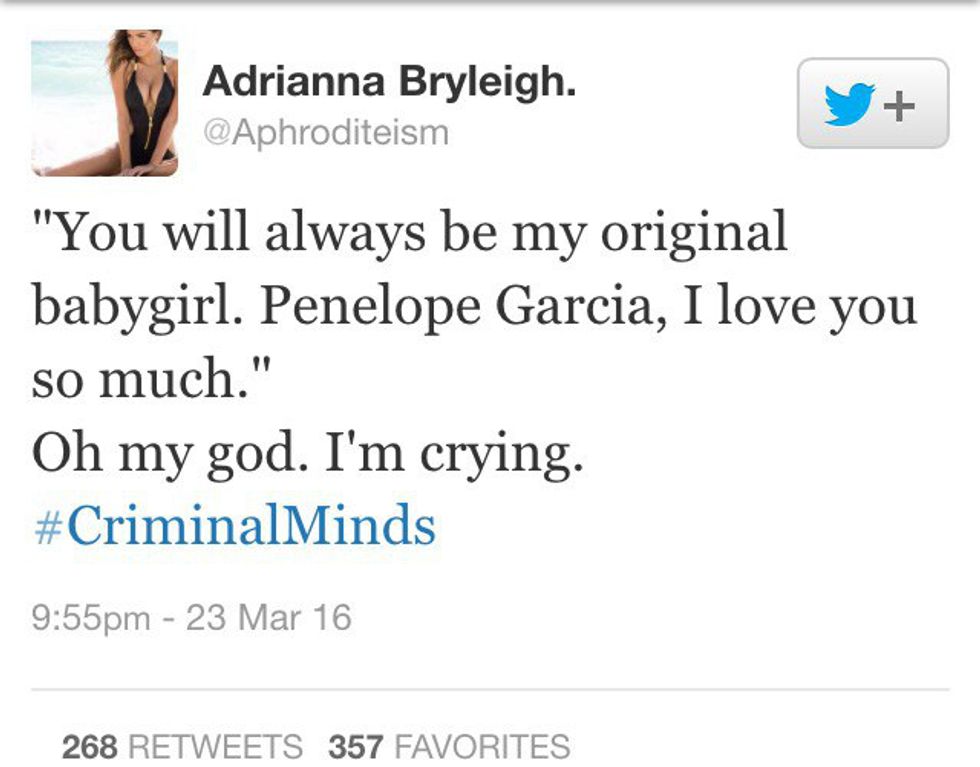Follow Adrianna Bryleigh with the follow button

(x=872, y=104)
